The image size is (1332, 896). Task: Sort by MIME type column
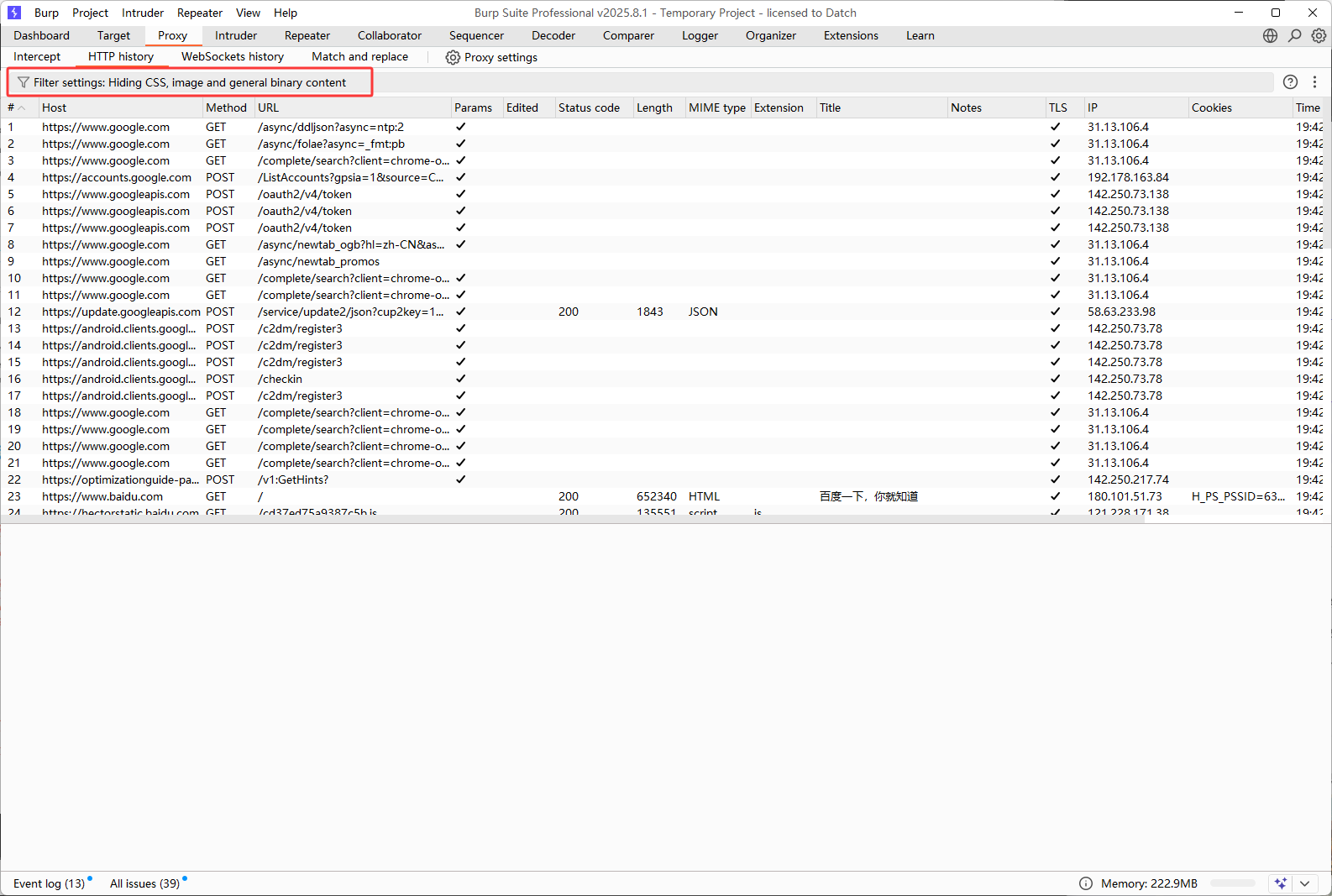[x=718, y=107]
